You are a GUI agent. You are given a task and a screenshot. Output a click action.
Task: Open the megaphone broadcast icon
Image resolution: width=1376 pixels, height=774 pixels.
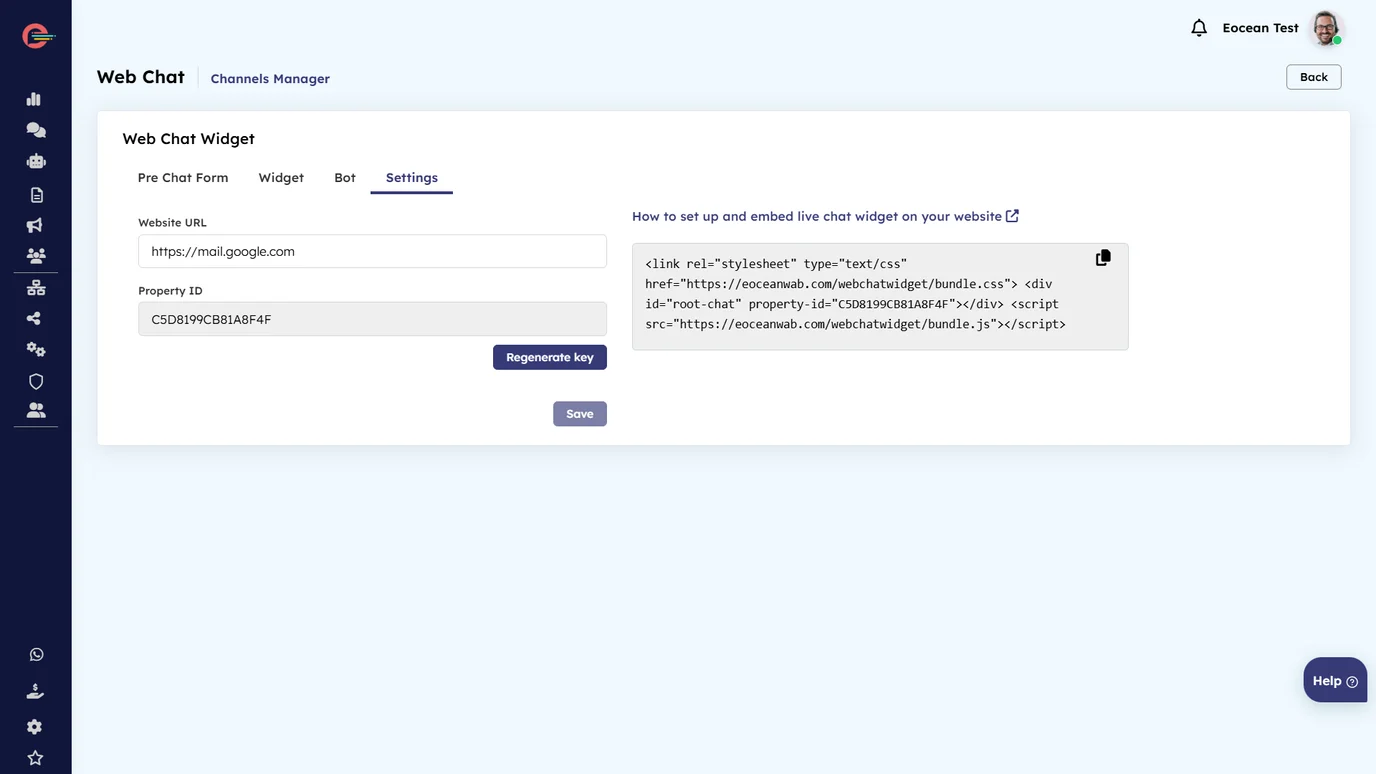click(x=35, y=225)
